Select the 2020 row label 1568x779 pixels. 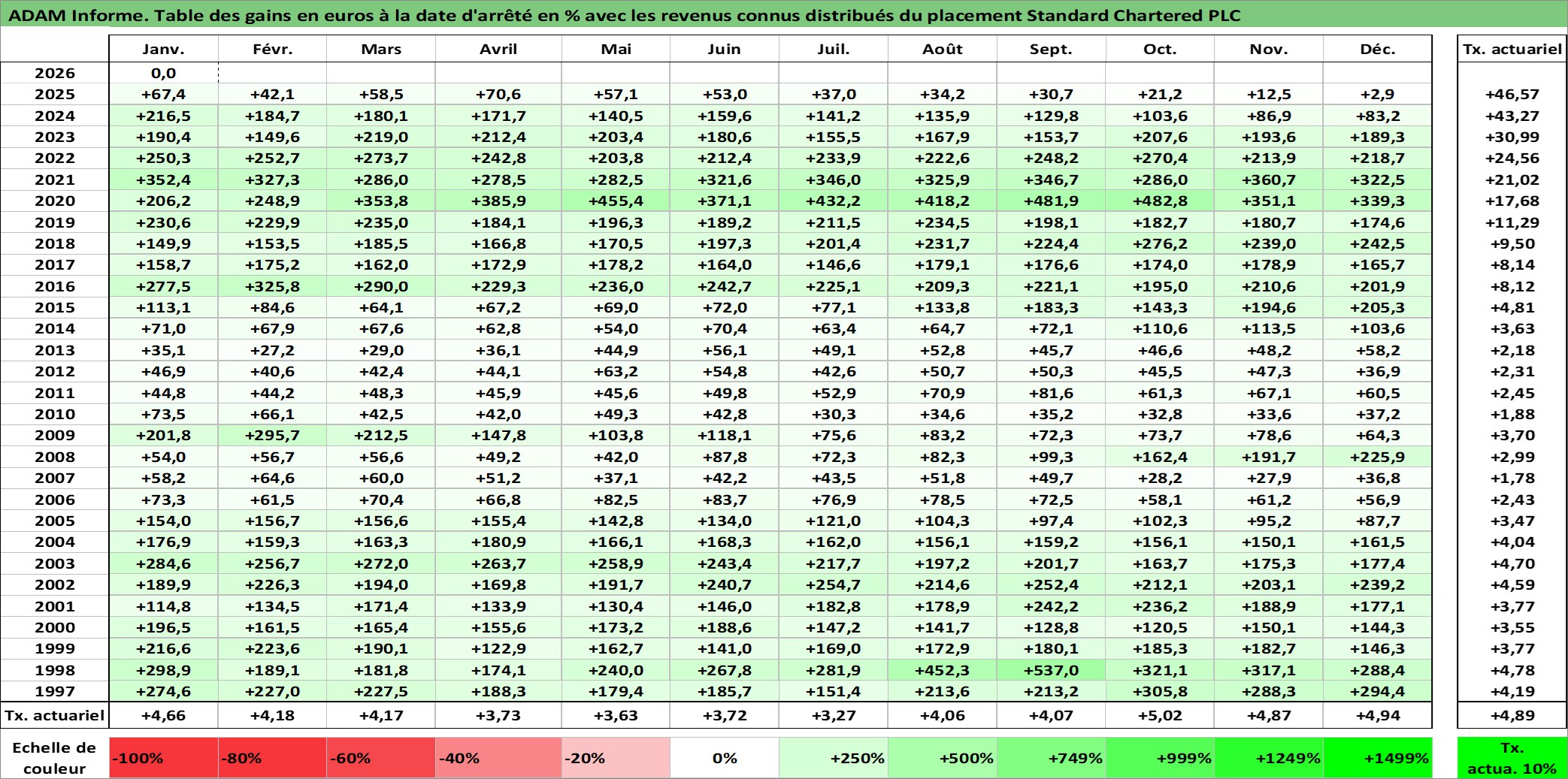point(55,201)
